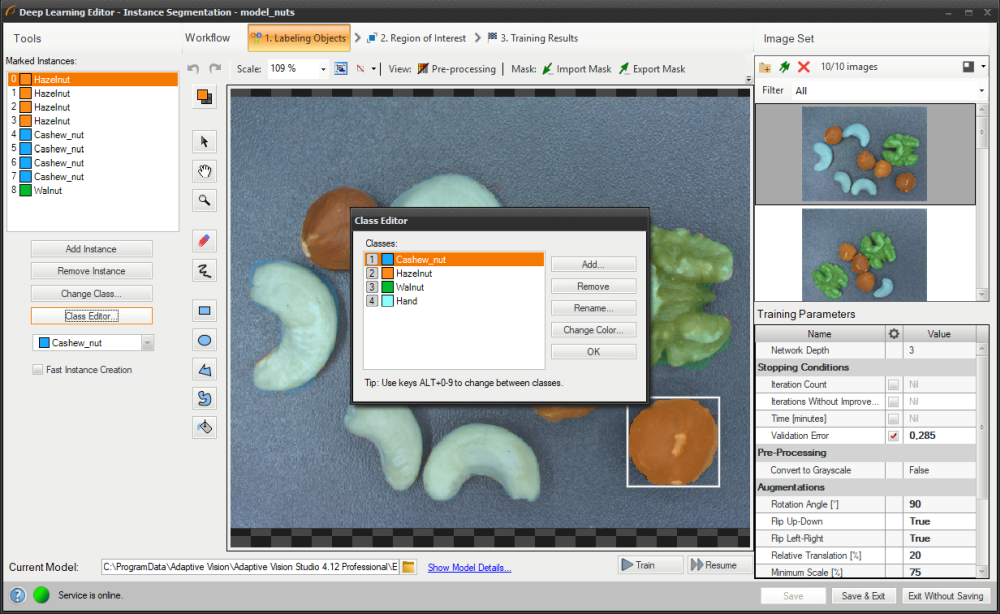Activate the paint bucket fill tool
Viewport: 1000px width, 614px height.
[204, 427]
